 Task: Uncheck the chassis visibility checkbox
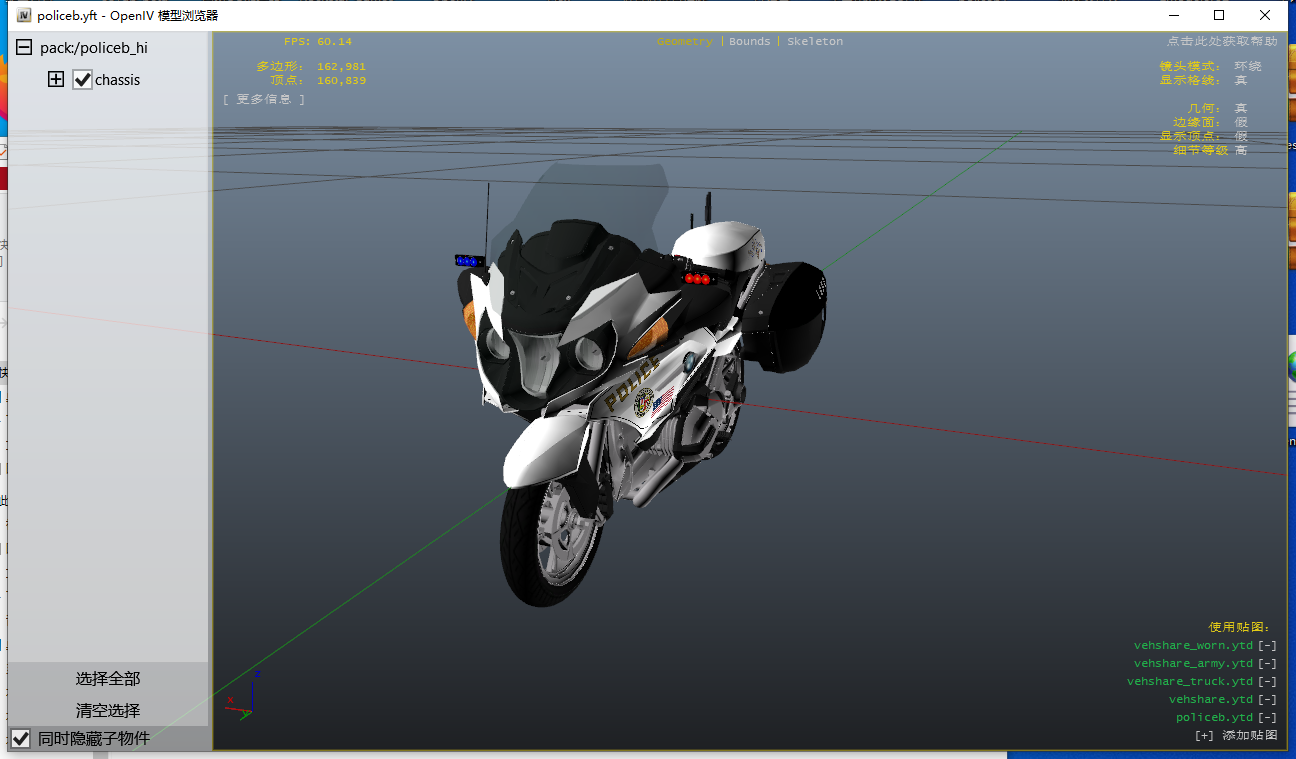coord(82,80)
